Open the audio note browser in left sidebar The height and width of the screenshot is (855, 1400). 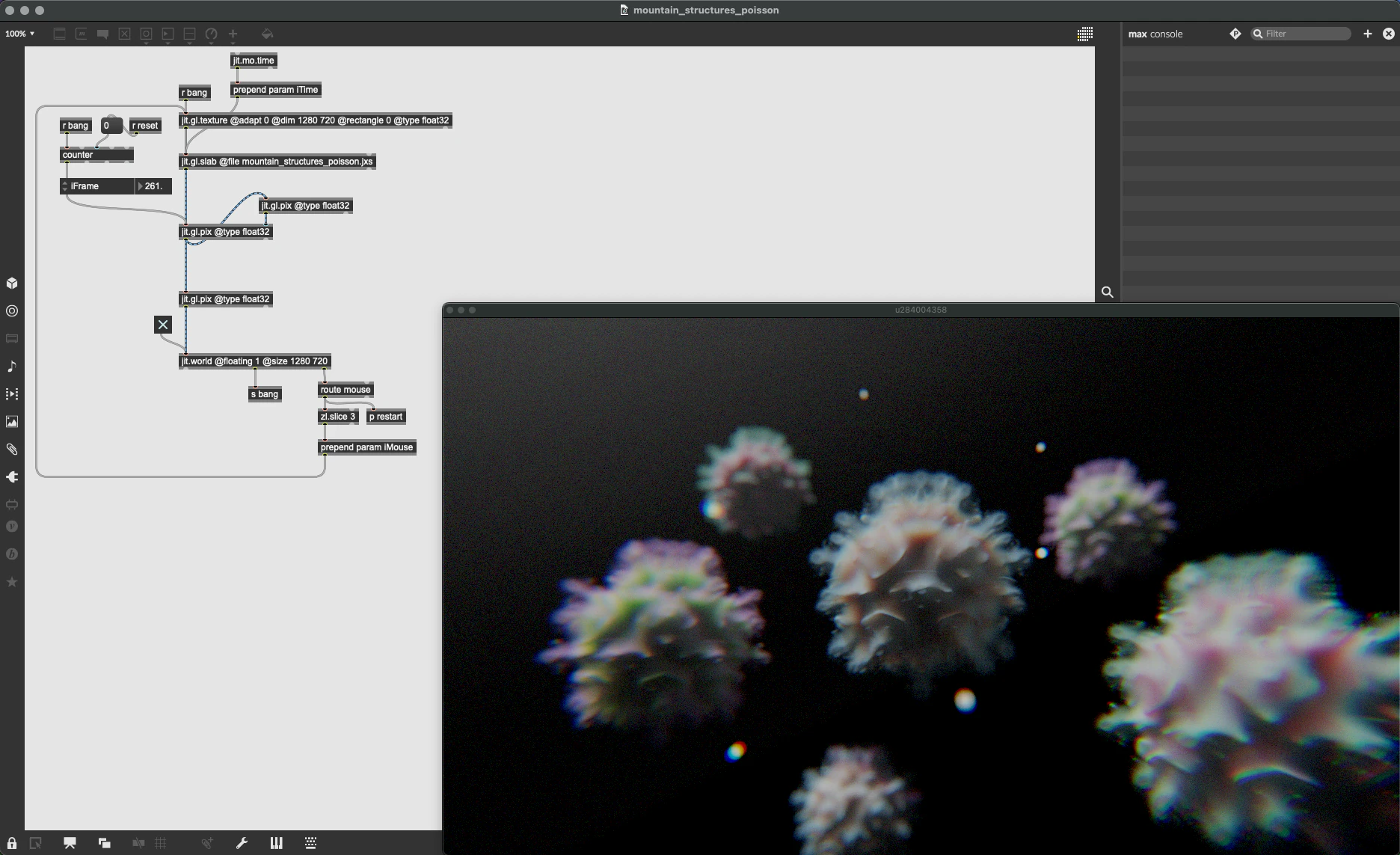[12, 367]
